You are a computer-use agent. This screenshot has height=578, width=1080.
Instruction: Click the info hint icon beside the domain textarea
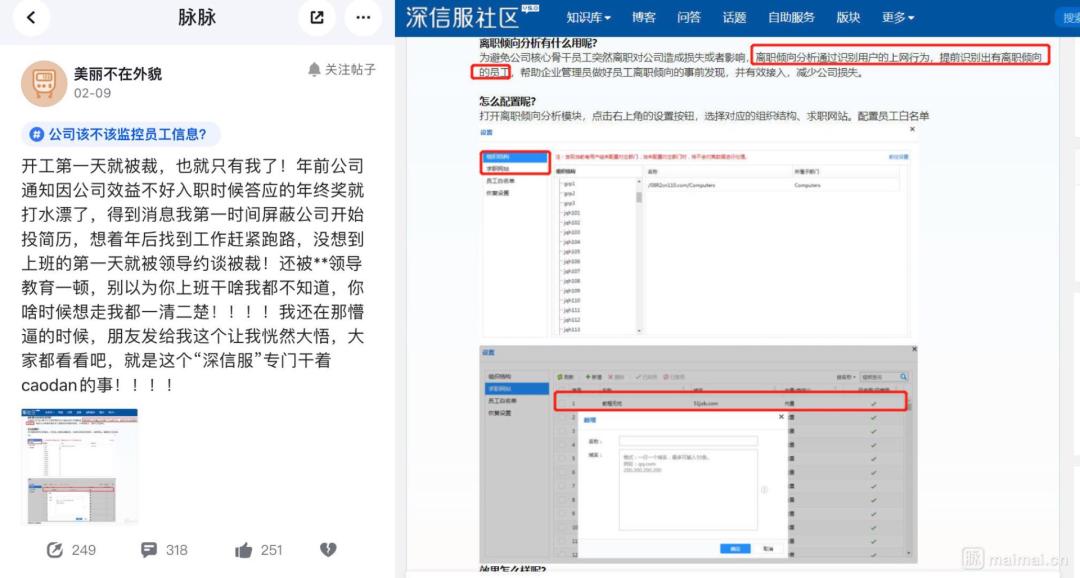coord(764,490)
